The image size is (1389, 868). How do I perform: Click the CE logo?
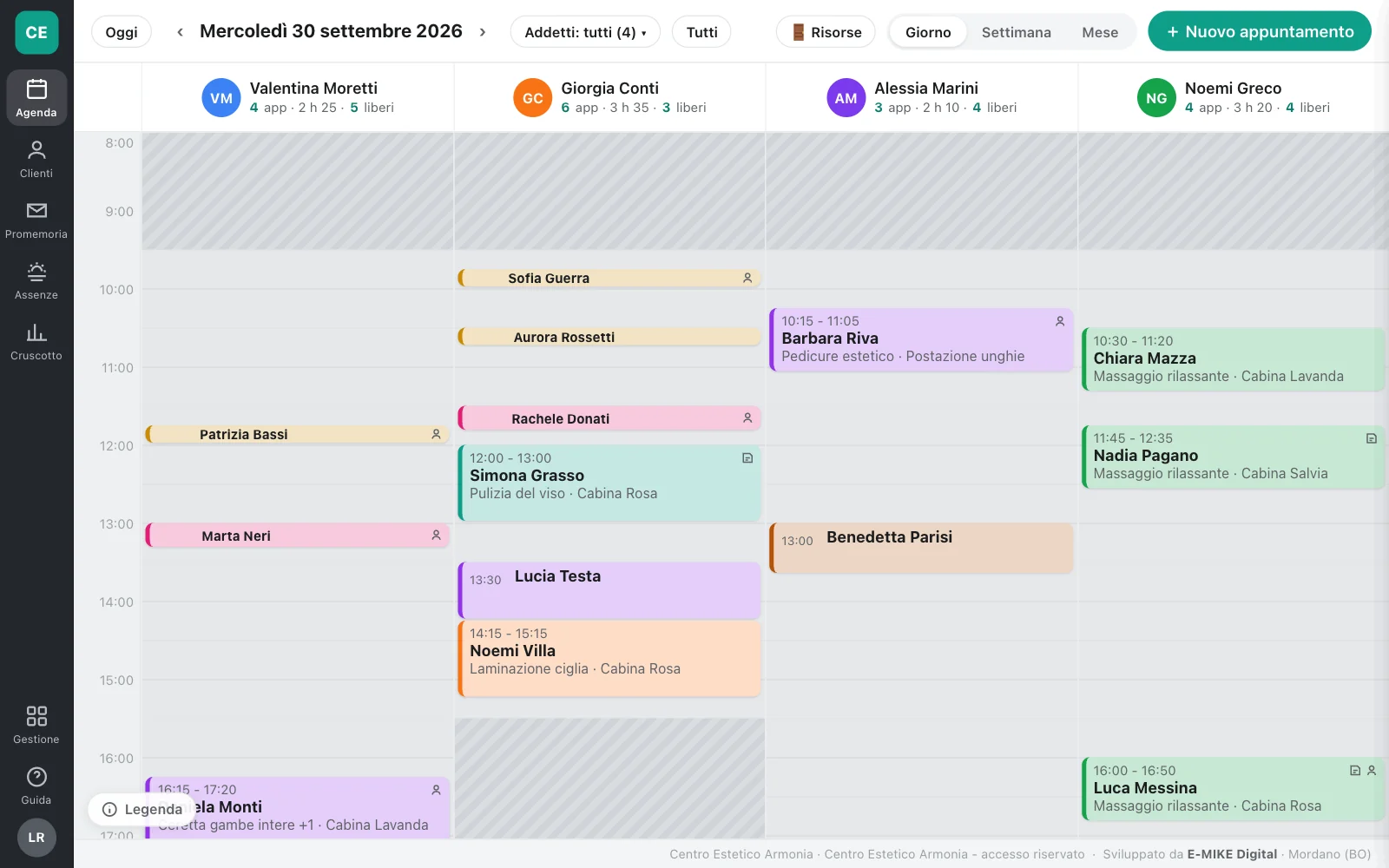point(36,33)
